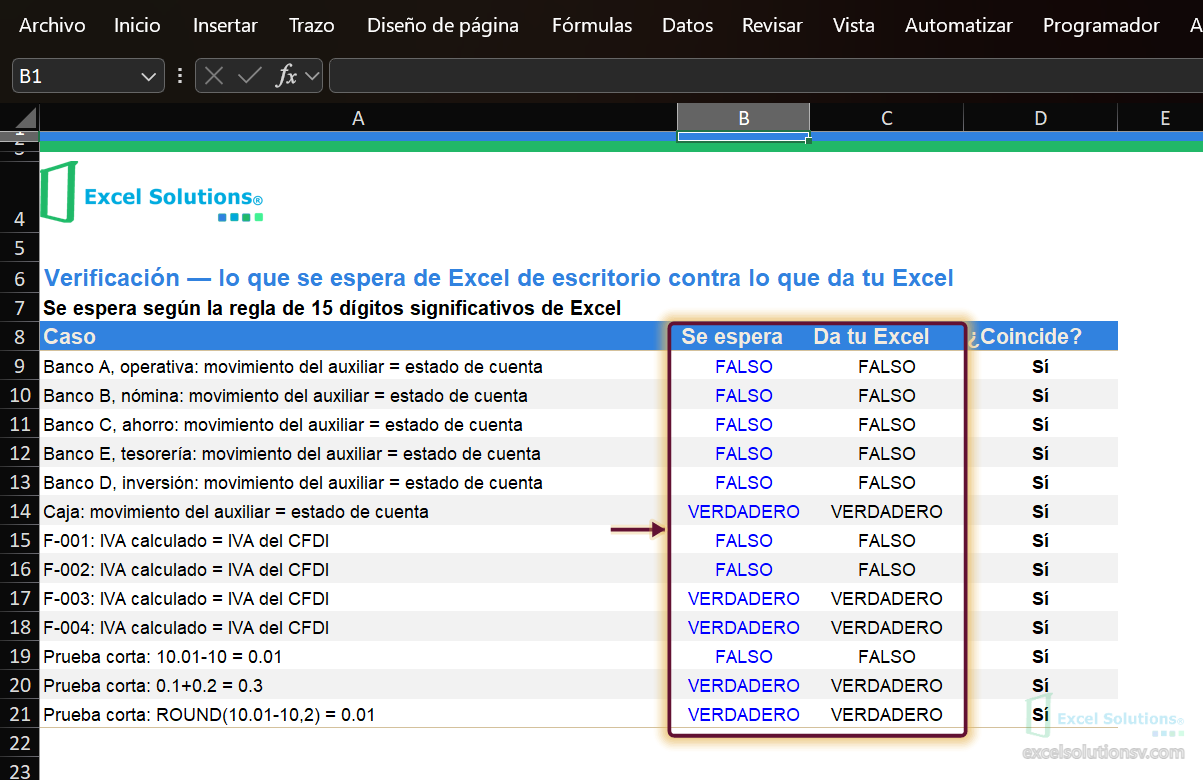
Task: Click black FALSO in F-001 row
Action: tap(886, 540)
